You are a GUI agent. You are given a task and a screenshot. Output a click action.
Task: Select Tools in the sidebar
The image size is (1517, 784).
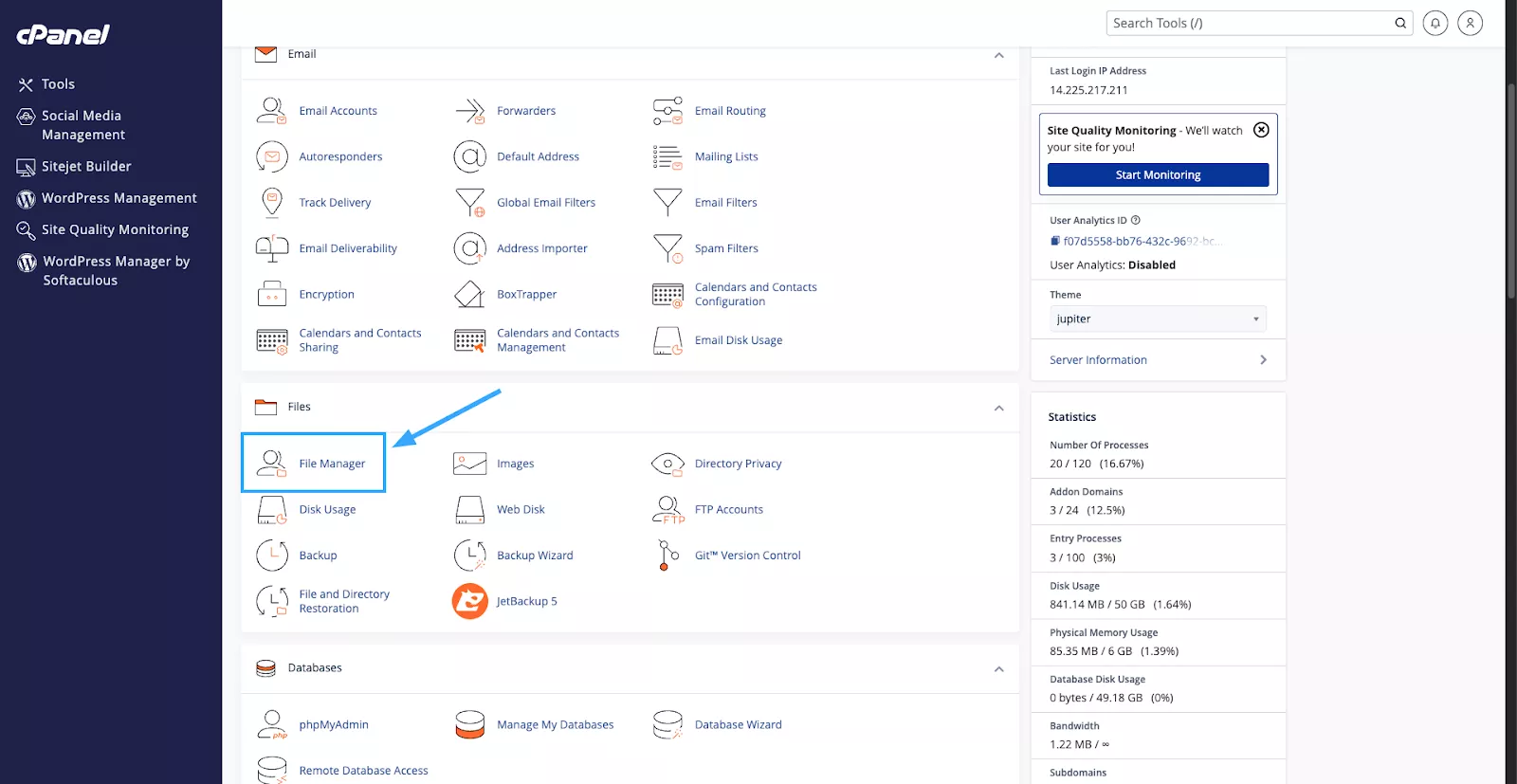(x=58, y=84)
